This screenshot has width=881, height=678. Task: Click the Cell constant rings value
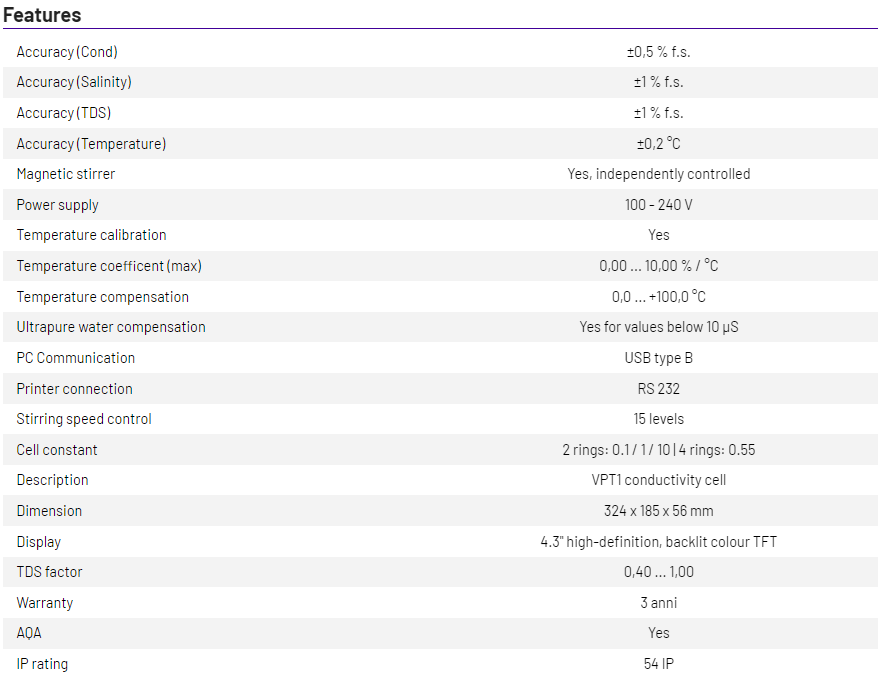(658, 450)
